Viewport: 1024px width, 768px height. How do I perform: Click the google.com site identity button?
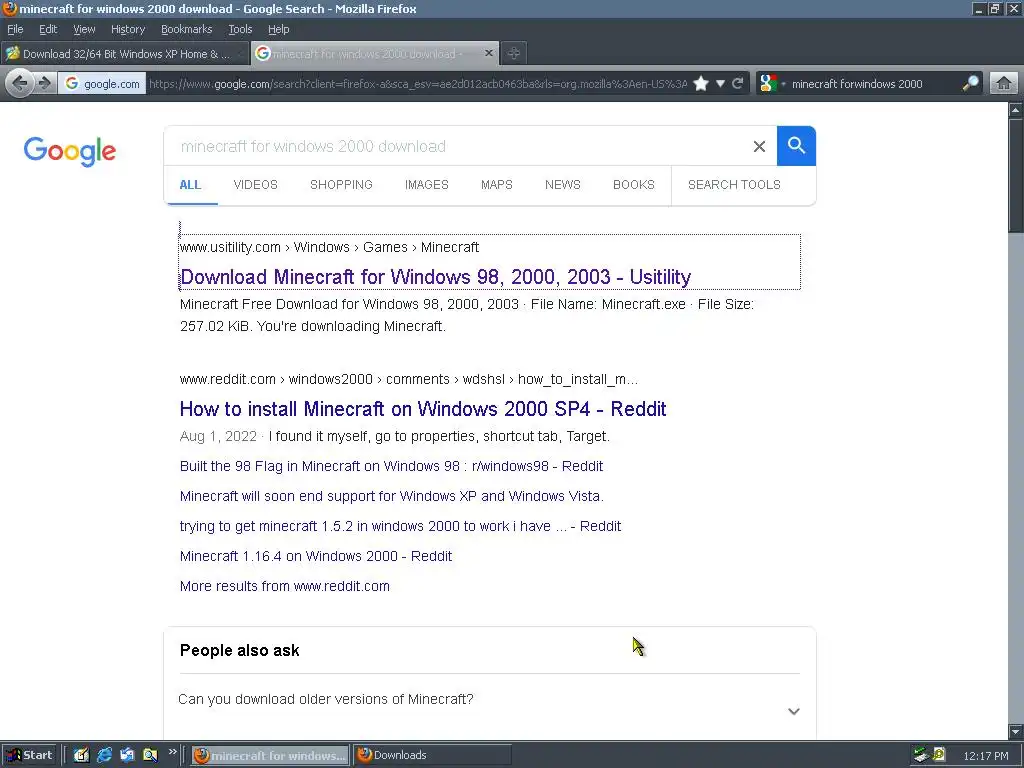[x=103, y=84]
